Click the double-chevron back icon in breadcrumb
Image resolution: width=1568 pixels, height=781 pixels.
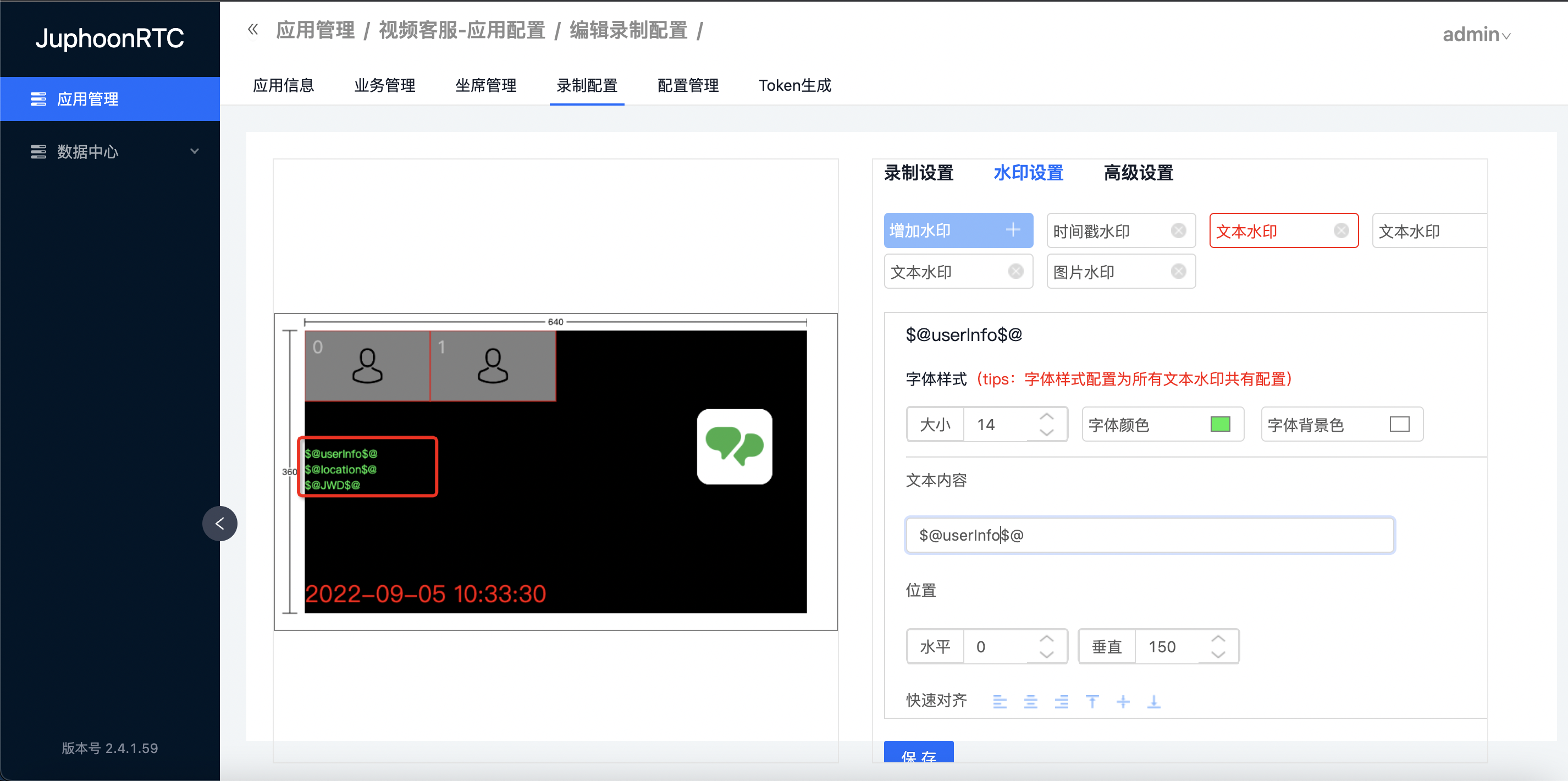click(x=253, y=29)
